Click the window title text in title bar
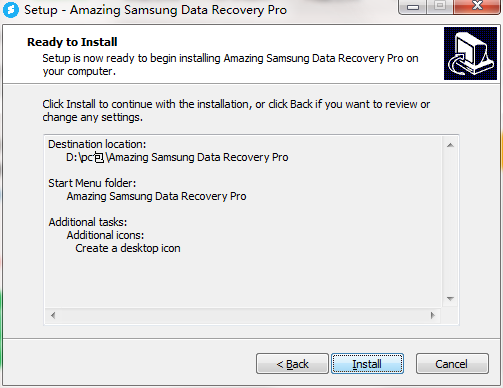503x388 pixels. point(155,10)
